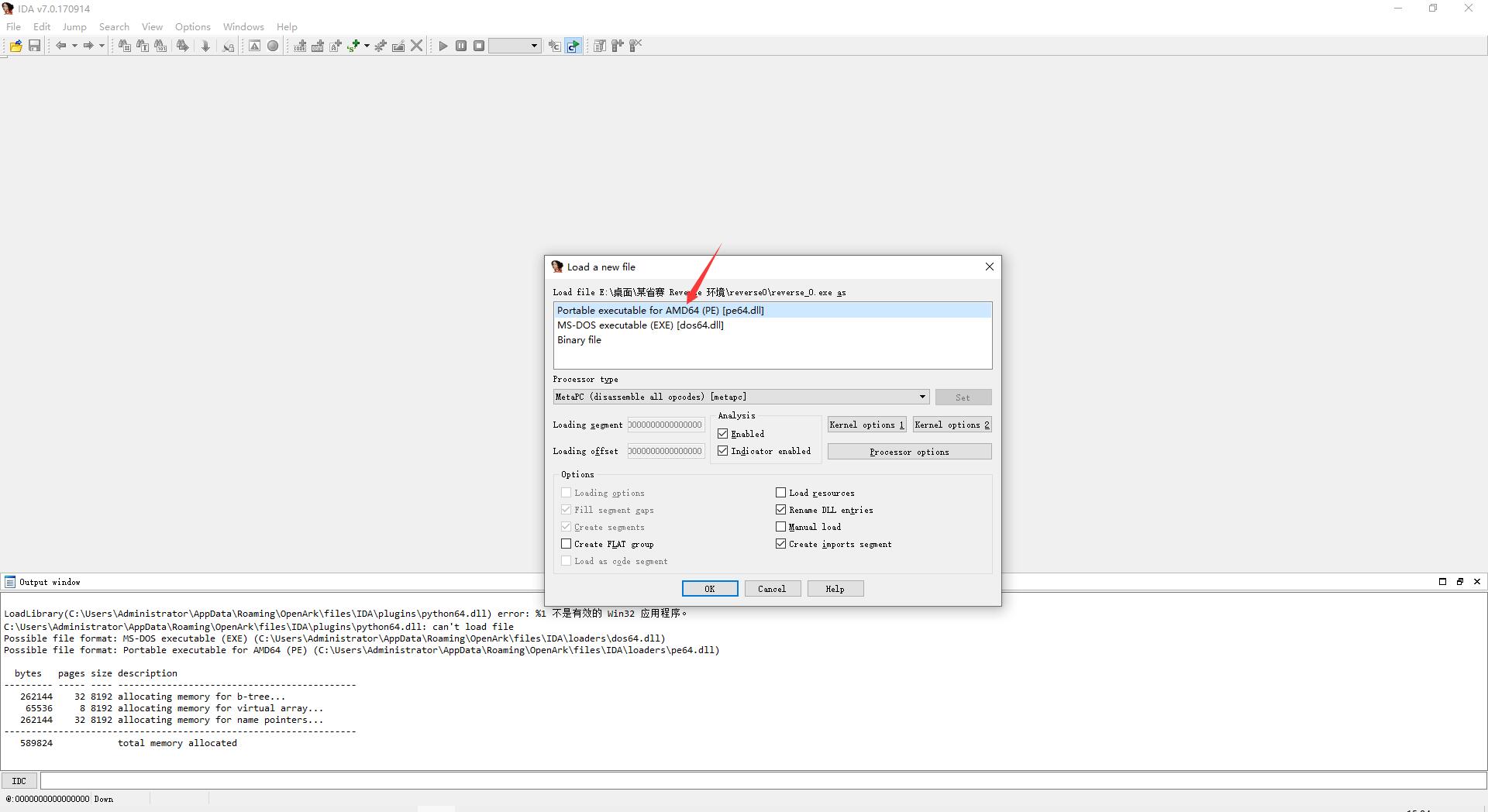Viewport: 1488px width, 812px height.
Task: Click the Make ASCII string icon
Action: 336,46
